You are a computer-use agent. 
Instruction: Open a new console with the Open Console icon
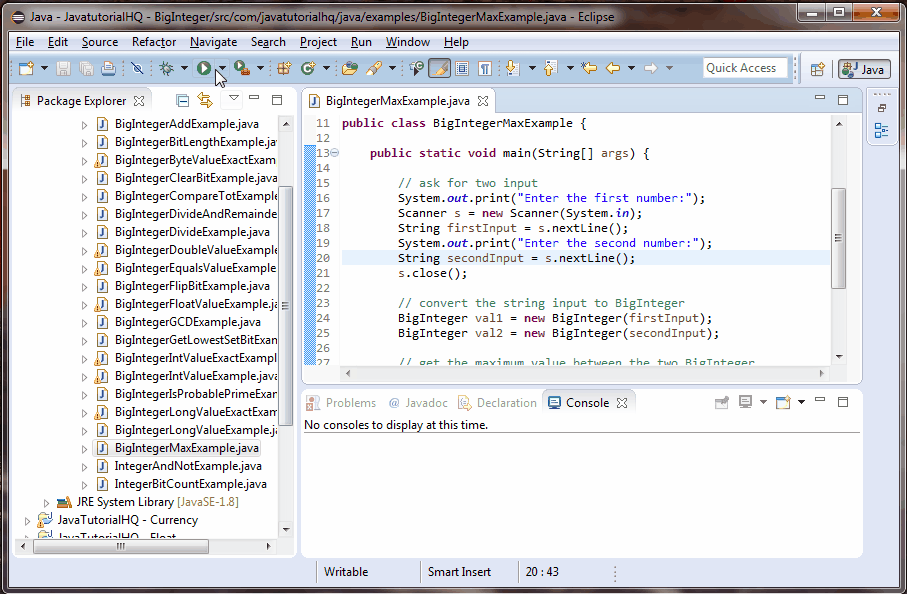coord(783,400)
